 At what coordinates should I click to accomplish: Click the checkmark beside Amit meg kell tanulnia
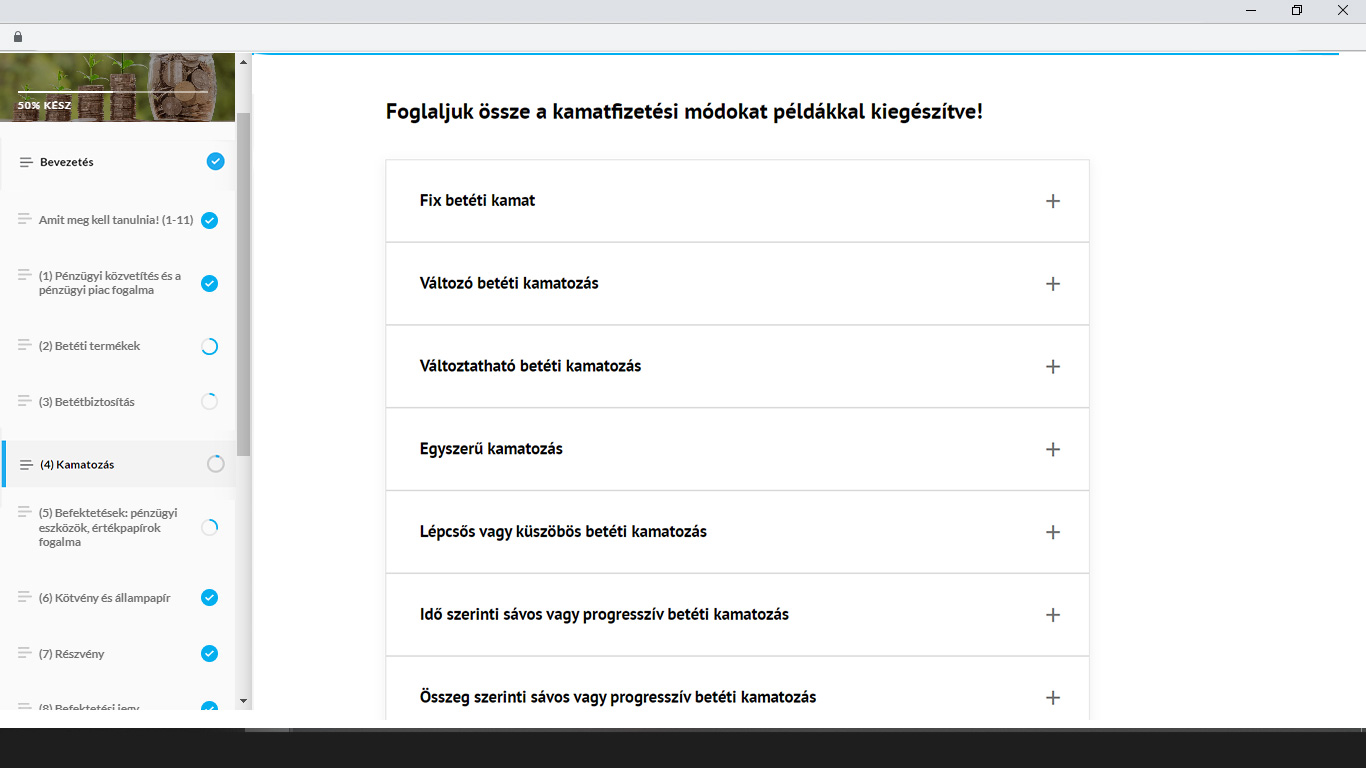(209, 220)
